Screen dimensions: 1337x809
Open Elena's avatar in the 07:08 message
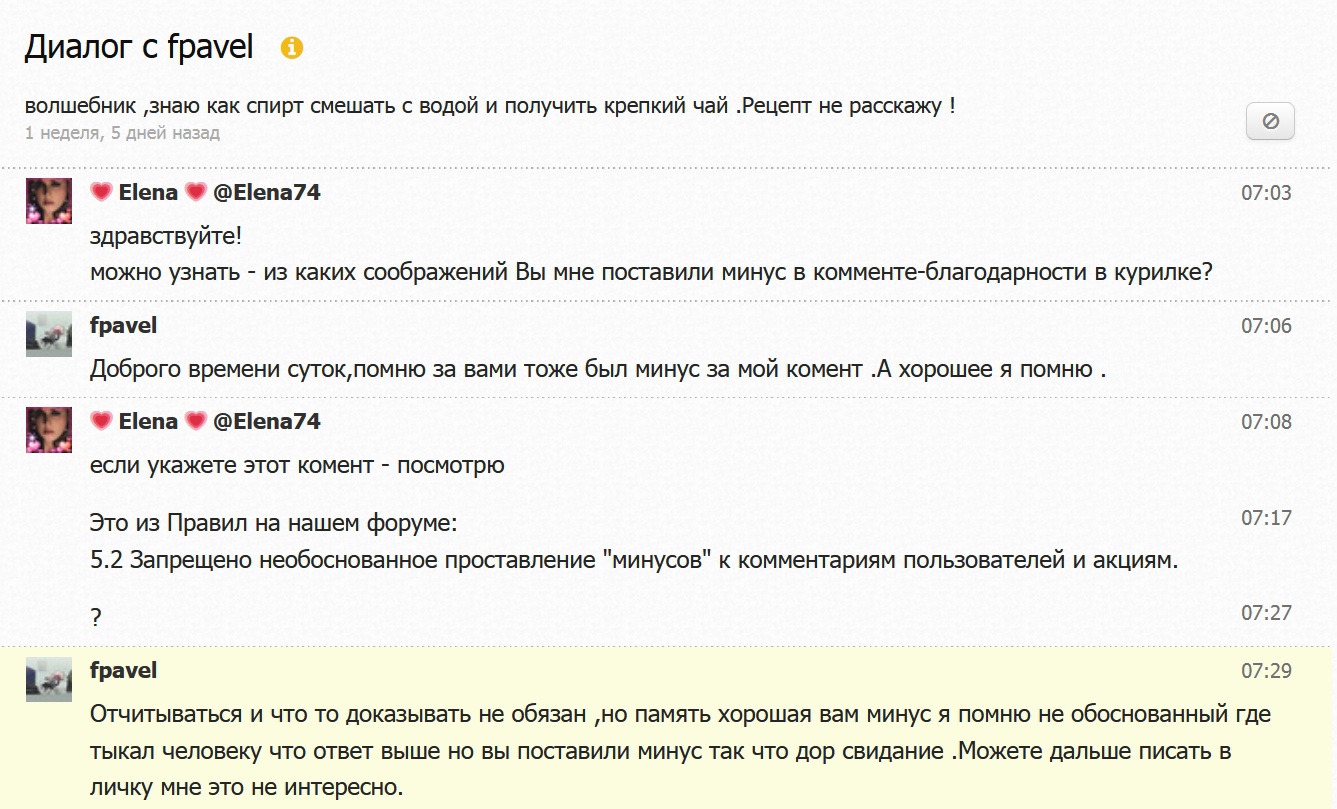tap(48, 430)
